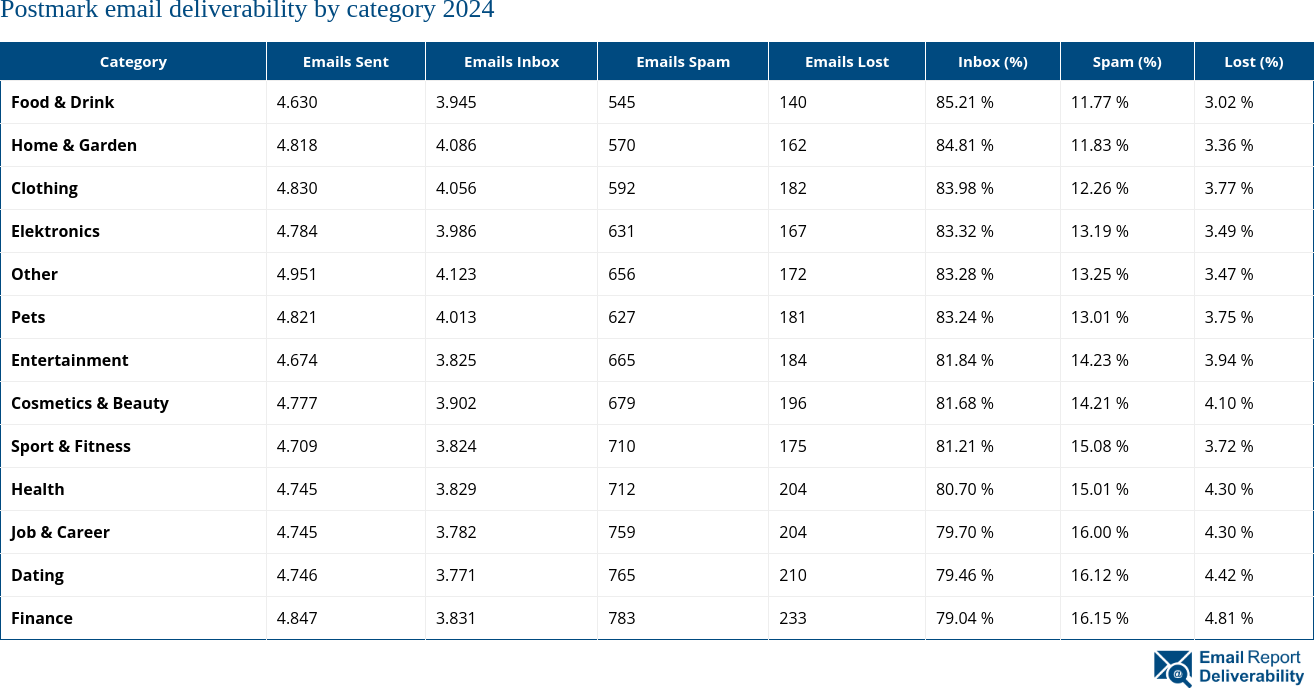Click the Elektronics spam count 631
Screen dimensions: 1314x688
621,231
